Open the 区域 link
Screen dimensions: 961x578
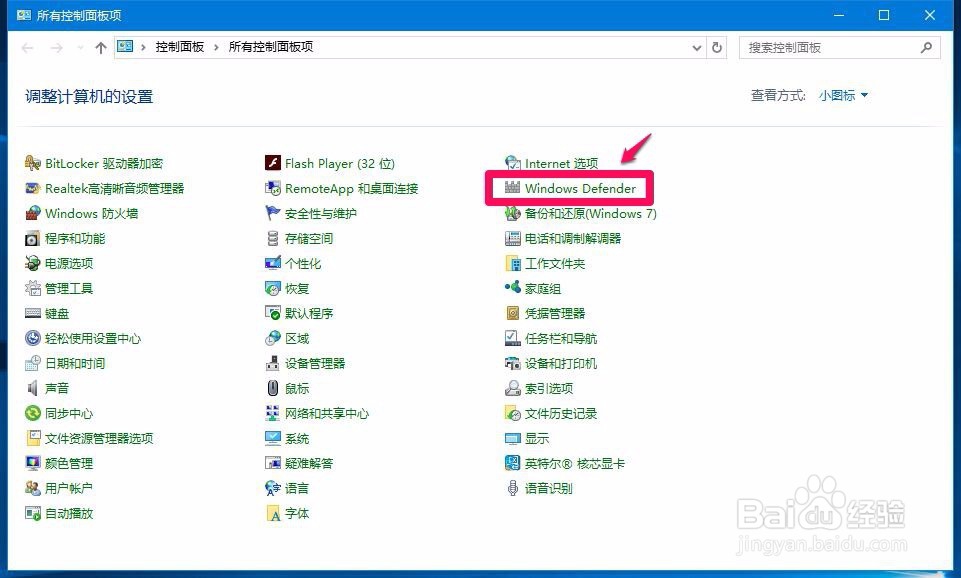pyautogui.click(x=297, y=338)
